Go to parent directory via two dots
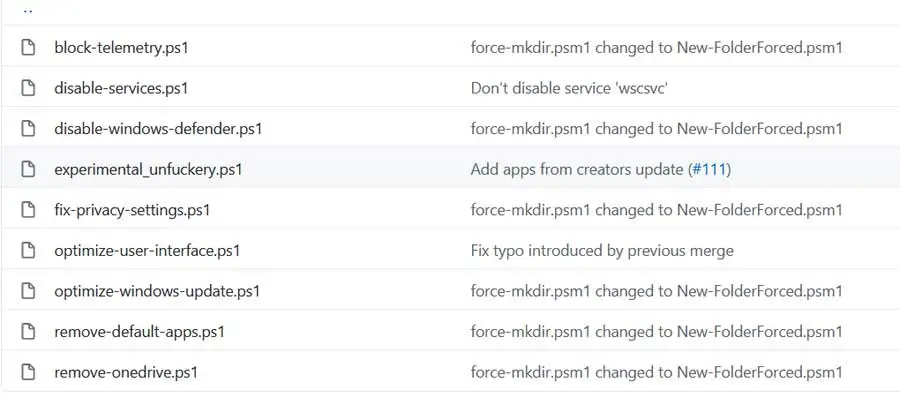The width and height of the screenshot is (900, 420). tap(27, 10)
